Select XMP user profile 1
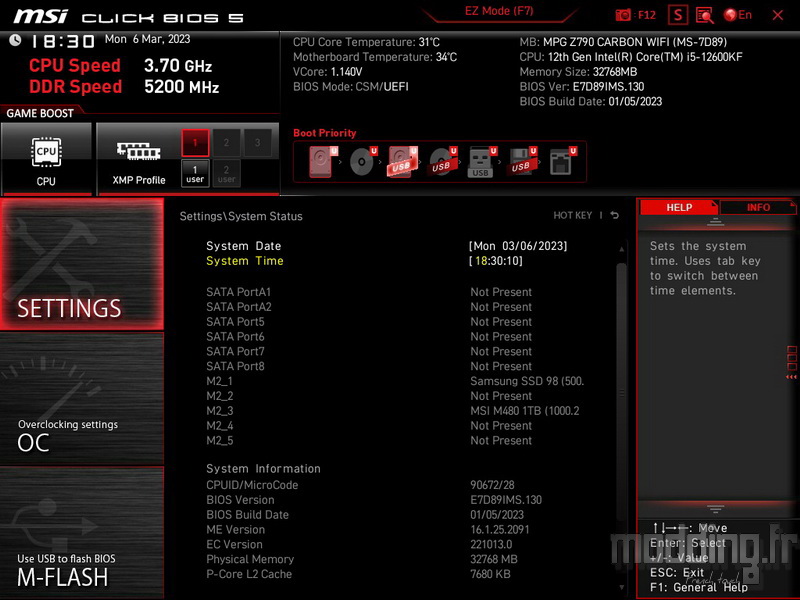Image resolution: width=800 pixels, height=600 pixels. [195, 174]
